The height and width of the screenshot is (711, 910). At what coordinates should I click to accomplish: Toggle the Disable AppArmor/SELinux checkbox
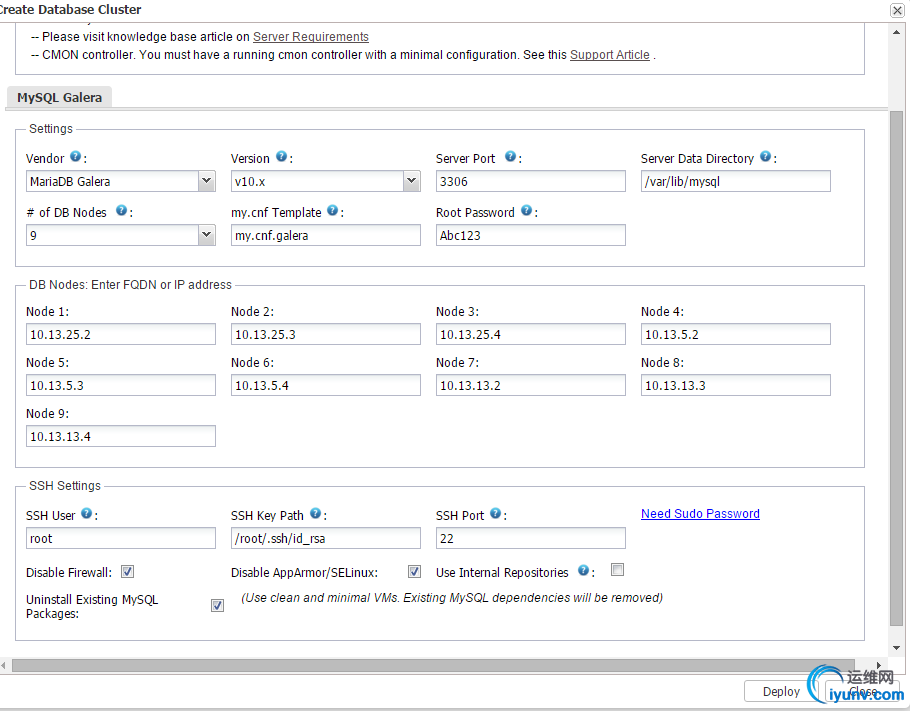point(414,572)
